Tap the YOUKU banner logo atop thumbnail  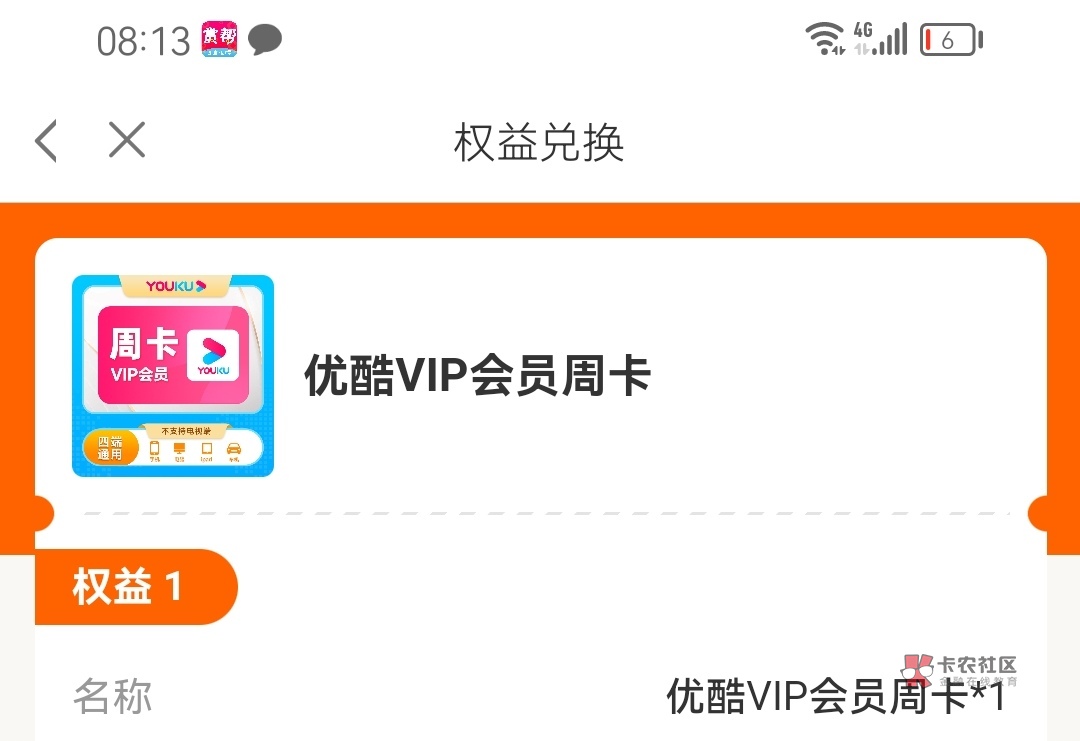point(176,286)
